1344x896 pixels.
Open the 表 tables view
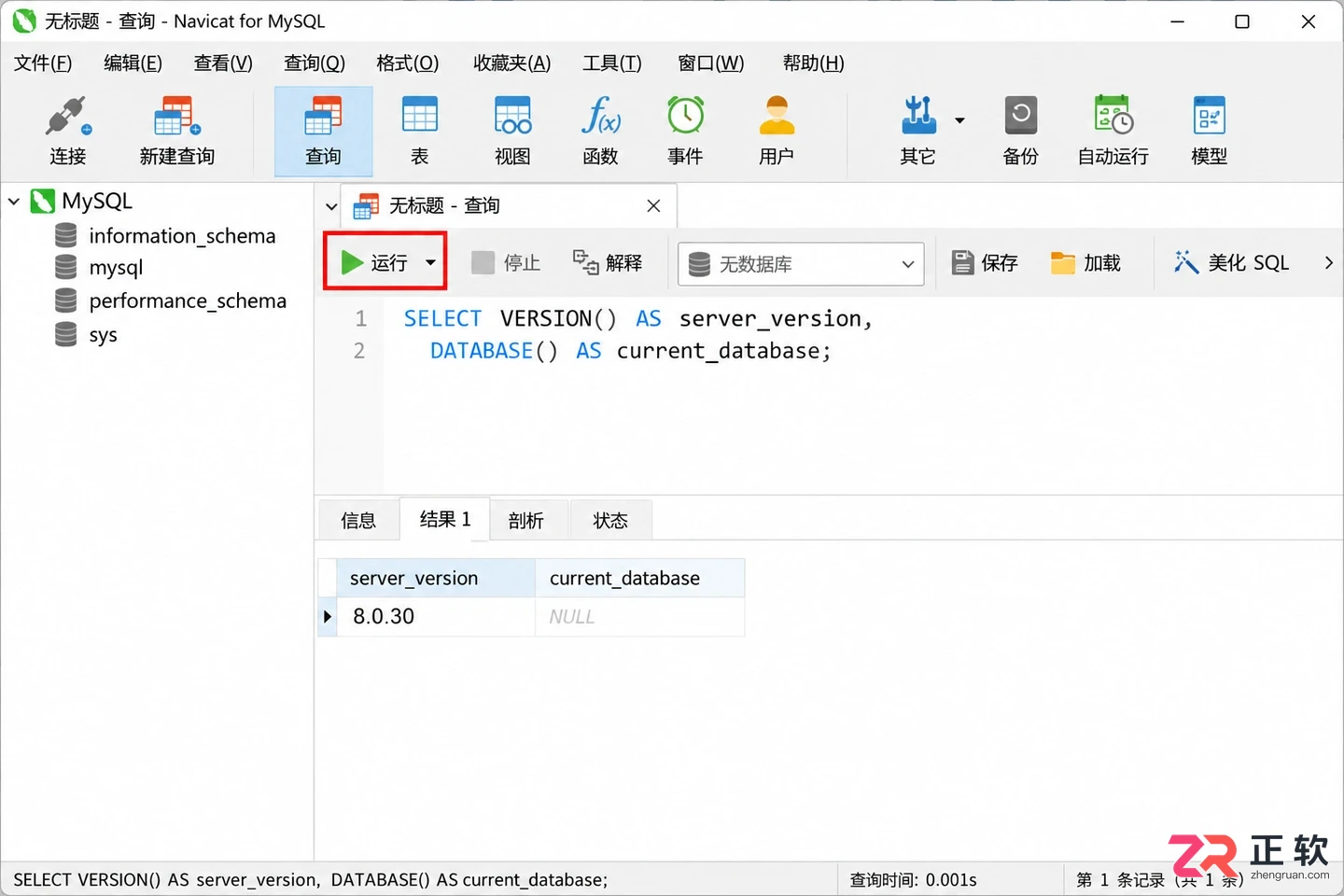tap(420, 131)
